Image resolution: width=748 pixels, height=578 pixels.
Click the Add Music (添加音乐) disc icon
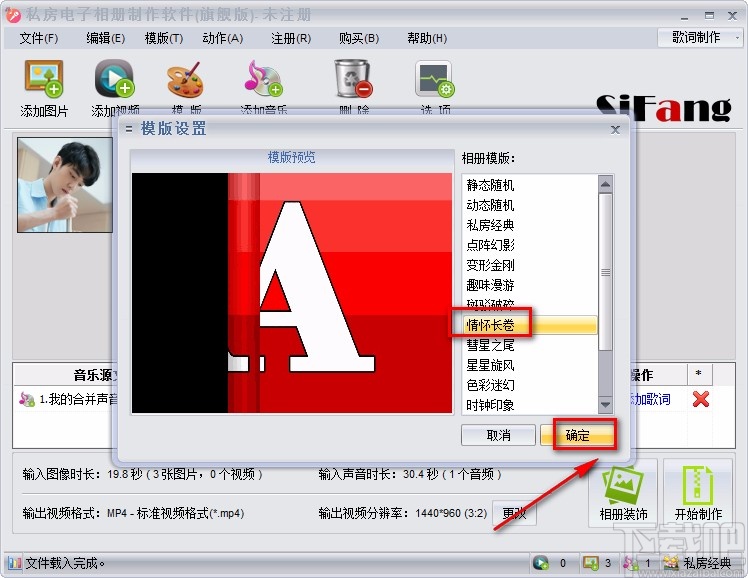click(x=264, y=78)
